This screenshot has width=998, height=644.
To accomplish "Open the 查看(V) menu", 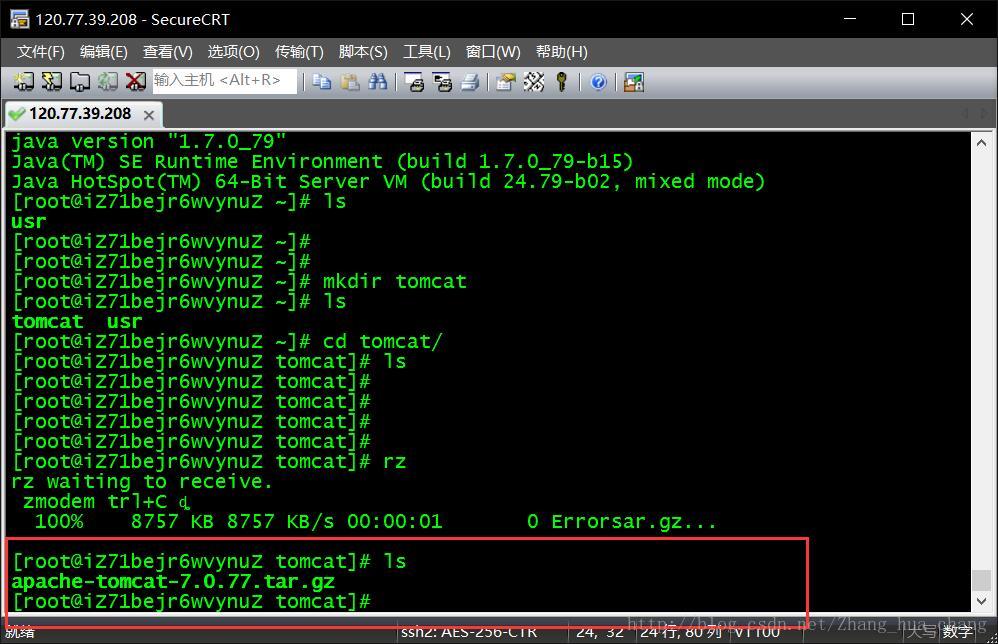I will 167,52.
